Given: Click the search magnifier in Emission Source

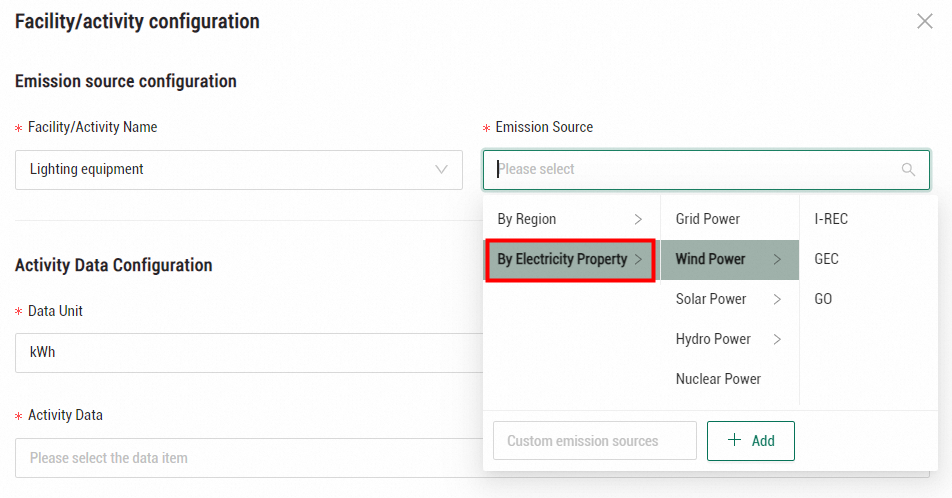Looking at the screenshot, I should (908, 170).
